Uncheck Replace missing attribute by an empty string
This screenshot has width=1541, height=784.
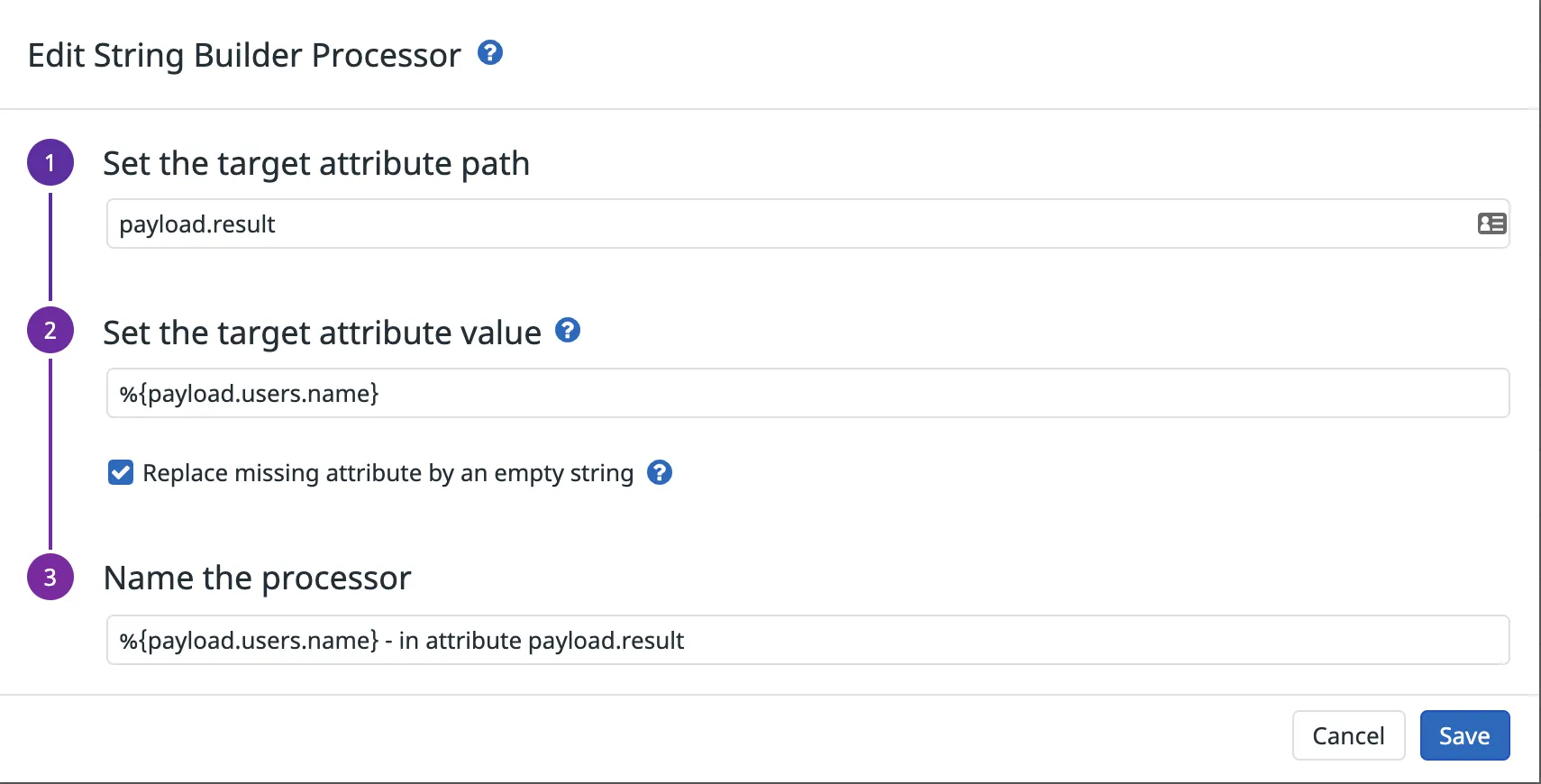click(x=121, y=473)
